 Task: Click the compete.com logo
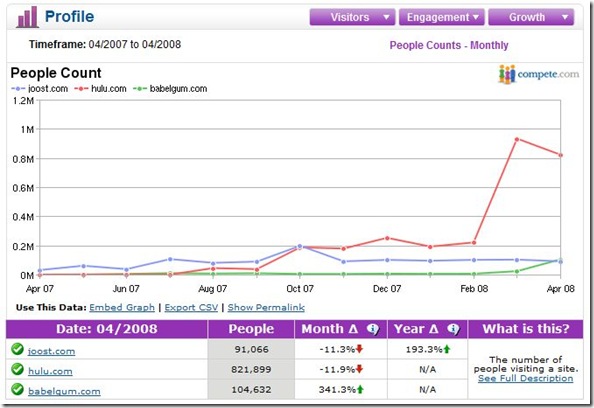(x=539, y=74)
